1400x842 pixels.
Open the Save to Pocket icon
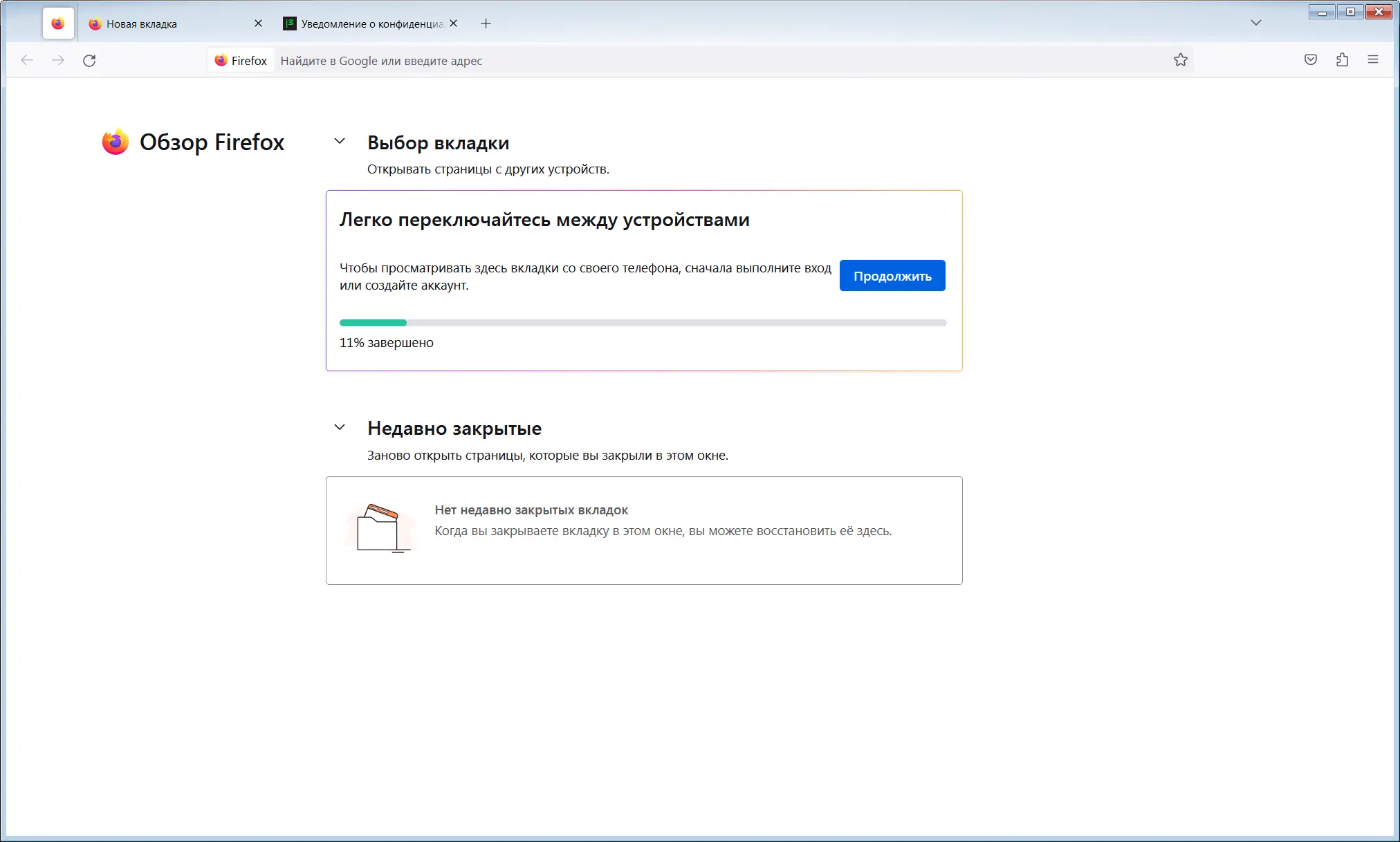(x=1311, y=60)
